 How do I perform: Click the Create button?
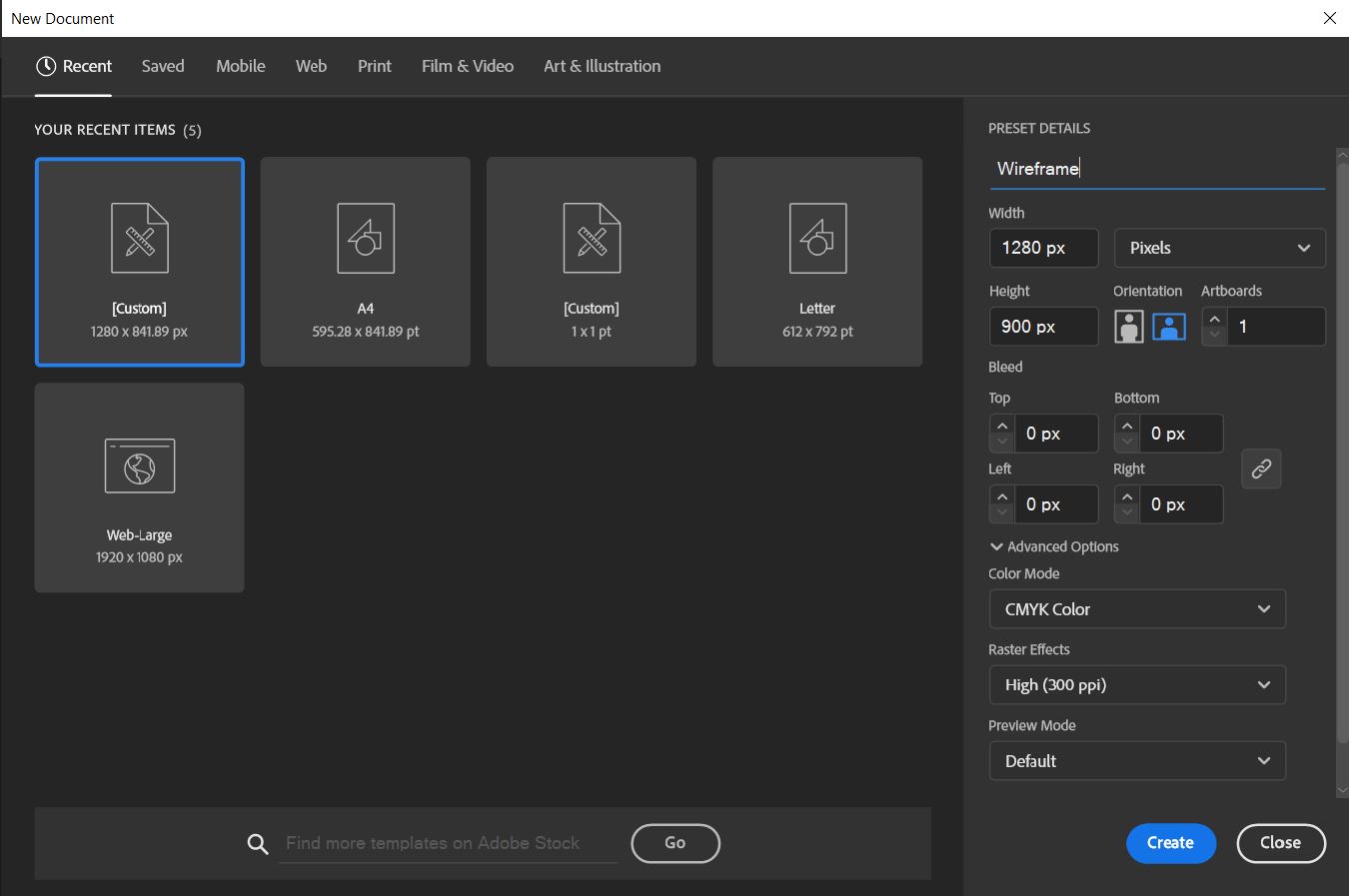click(x=1170, y=843)
